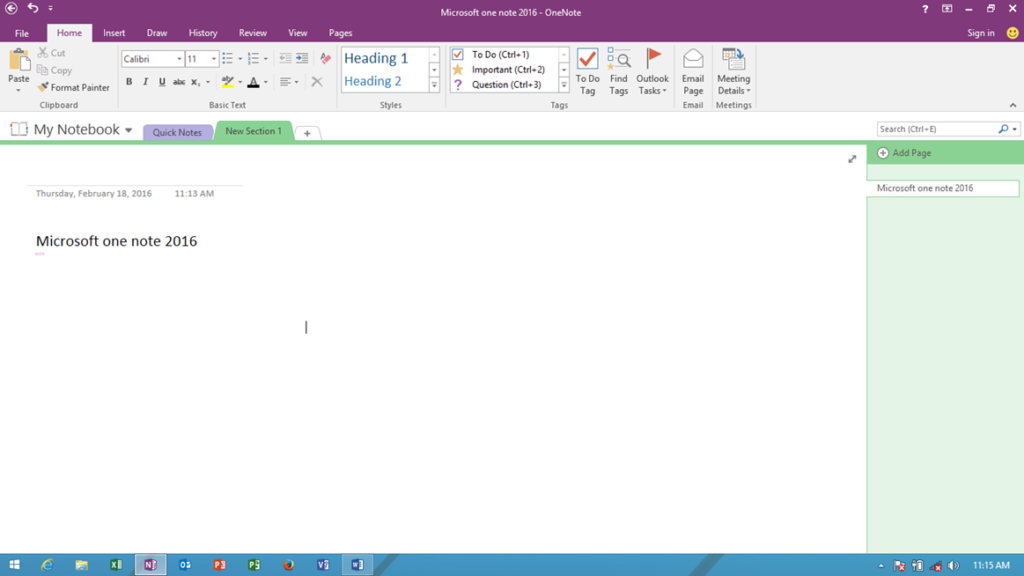This screenshot has height=576, width=1024.
Task: Switch to the Draw tab
Action: click(x=157, y=33)
